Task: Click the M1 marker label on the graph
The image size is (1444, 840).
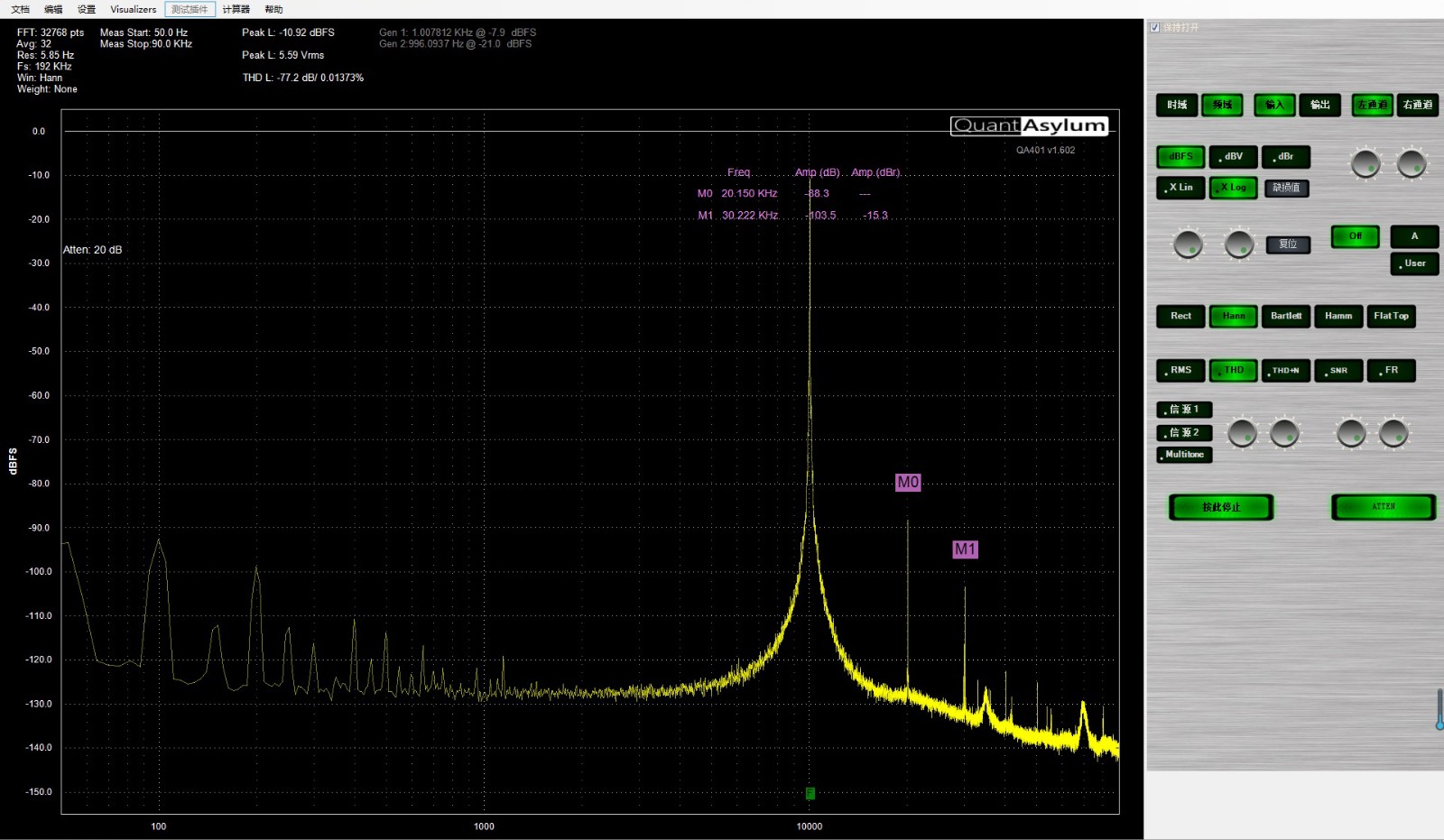Action: [x=965, y=549]
